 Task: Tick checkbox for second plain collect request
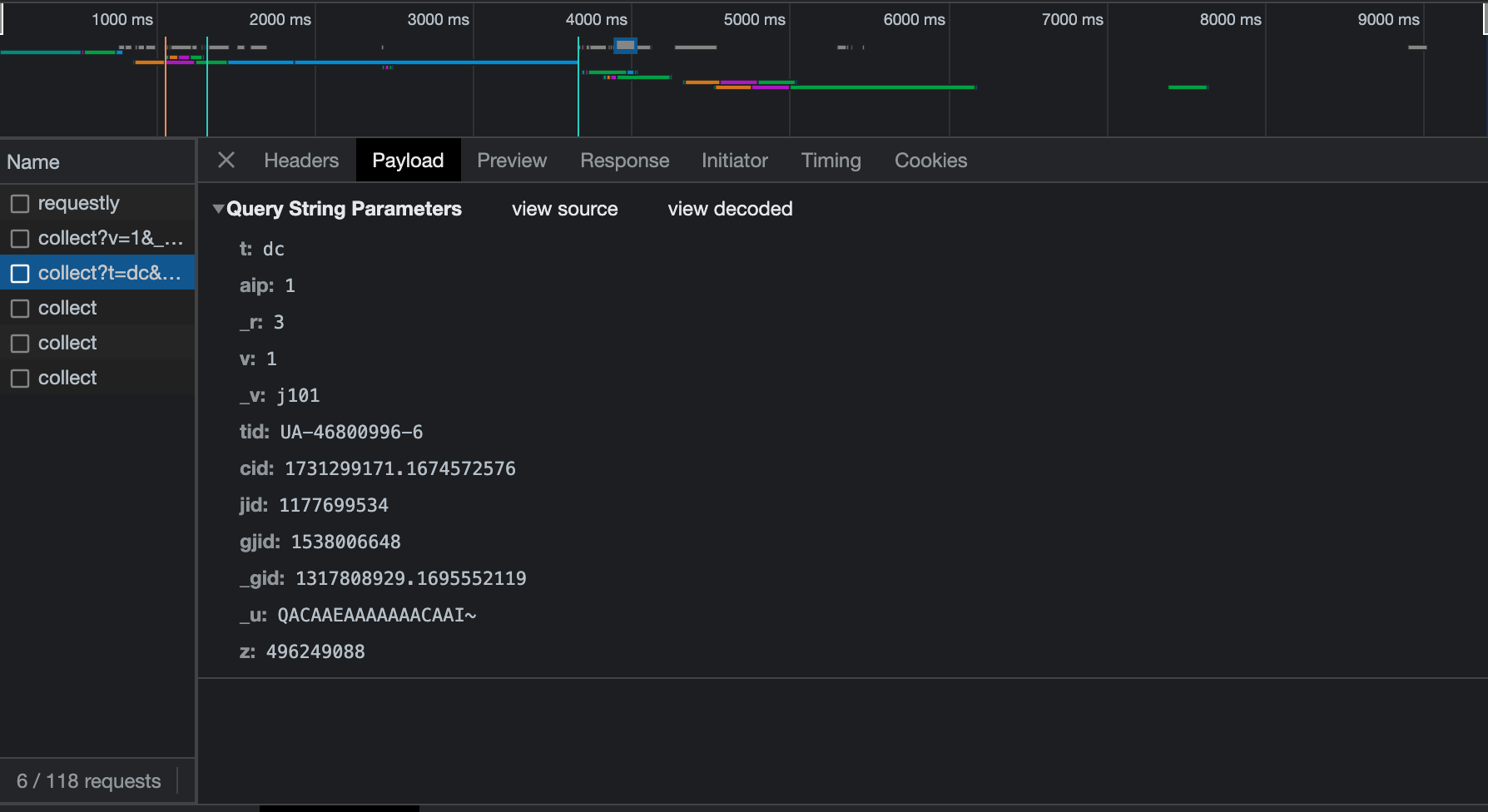click(20, 344)
